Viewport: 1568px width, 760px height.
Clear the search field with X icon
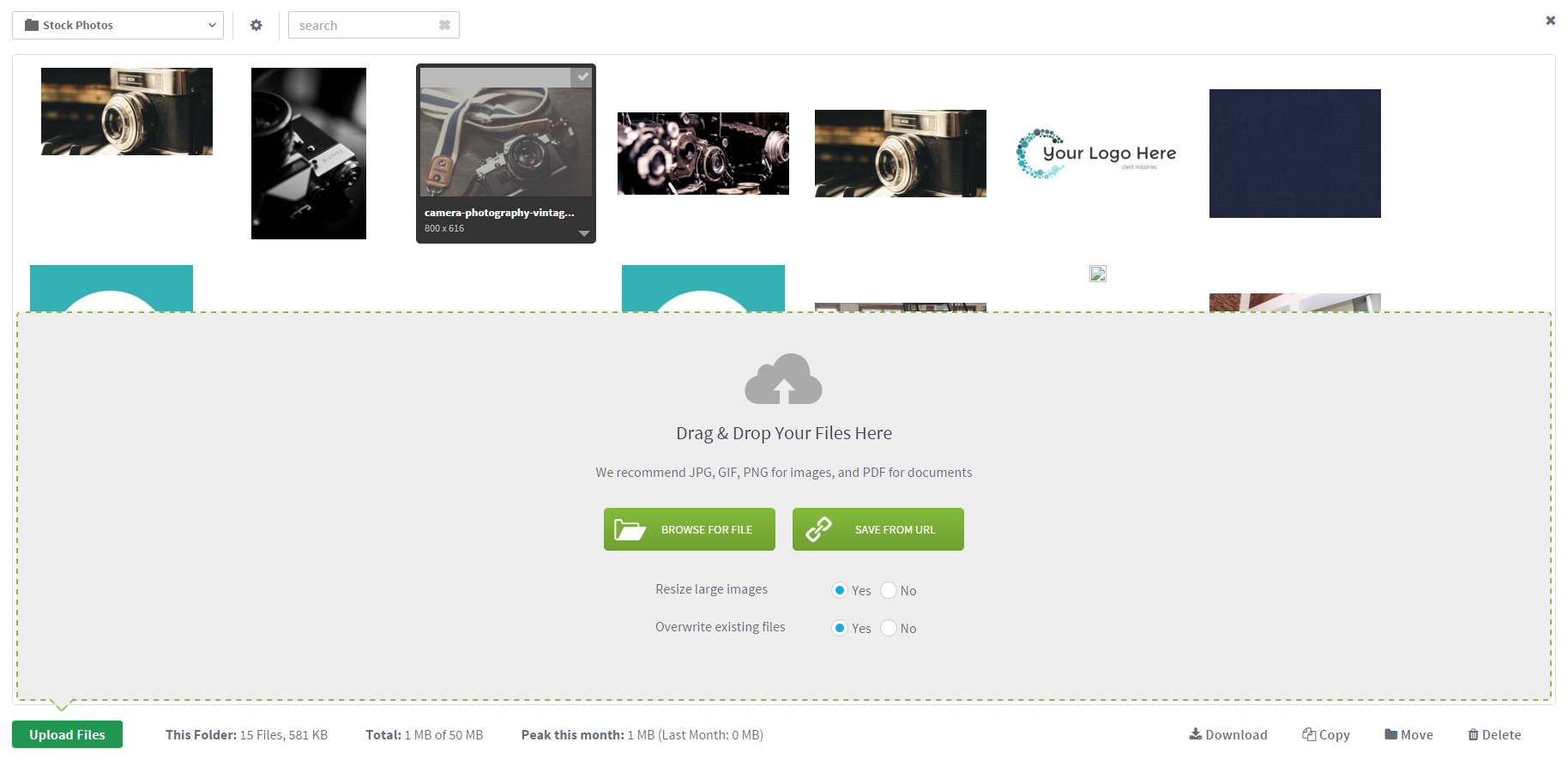coord(444,25)
